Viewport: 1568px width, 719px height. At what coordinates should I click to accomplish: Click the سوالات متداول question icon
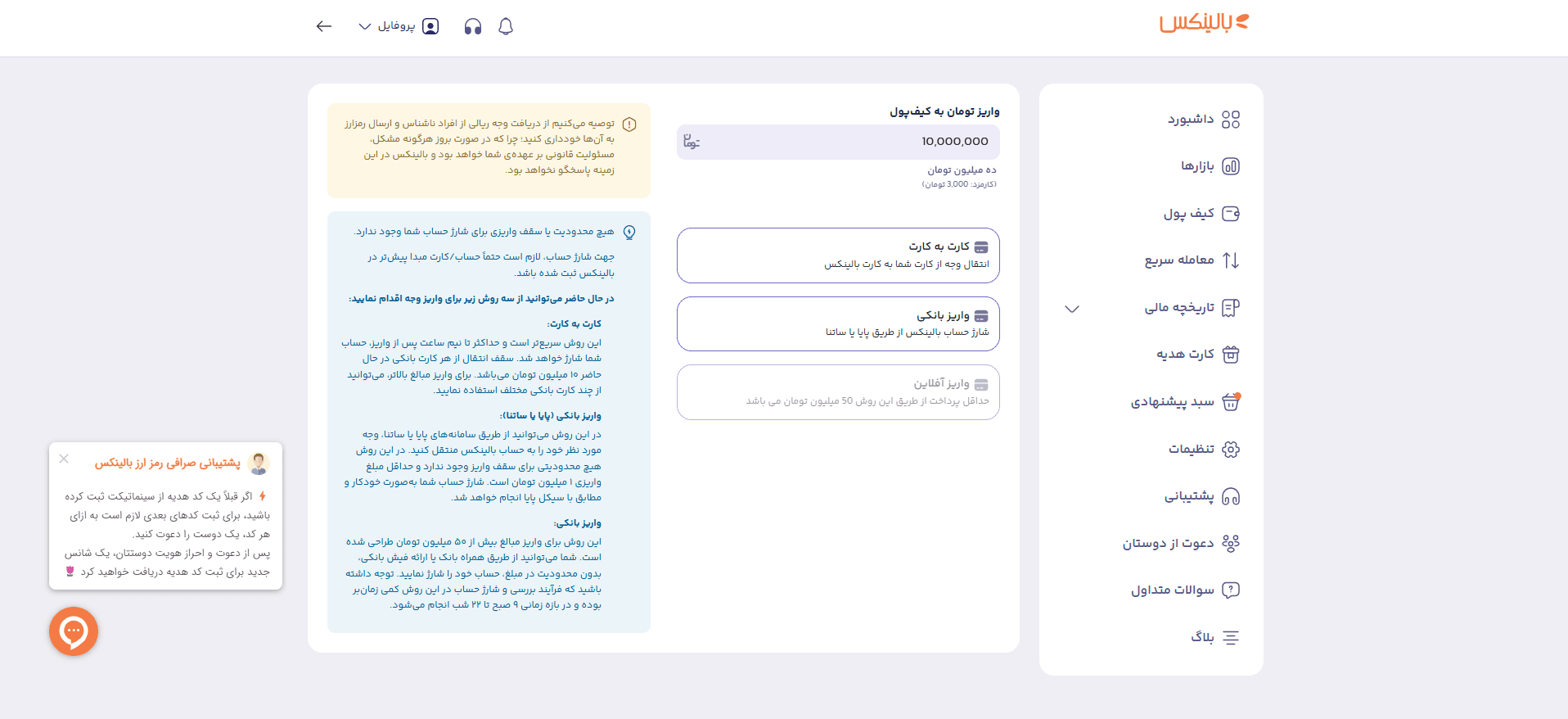[x=1231, y=590]
